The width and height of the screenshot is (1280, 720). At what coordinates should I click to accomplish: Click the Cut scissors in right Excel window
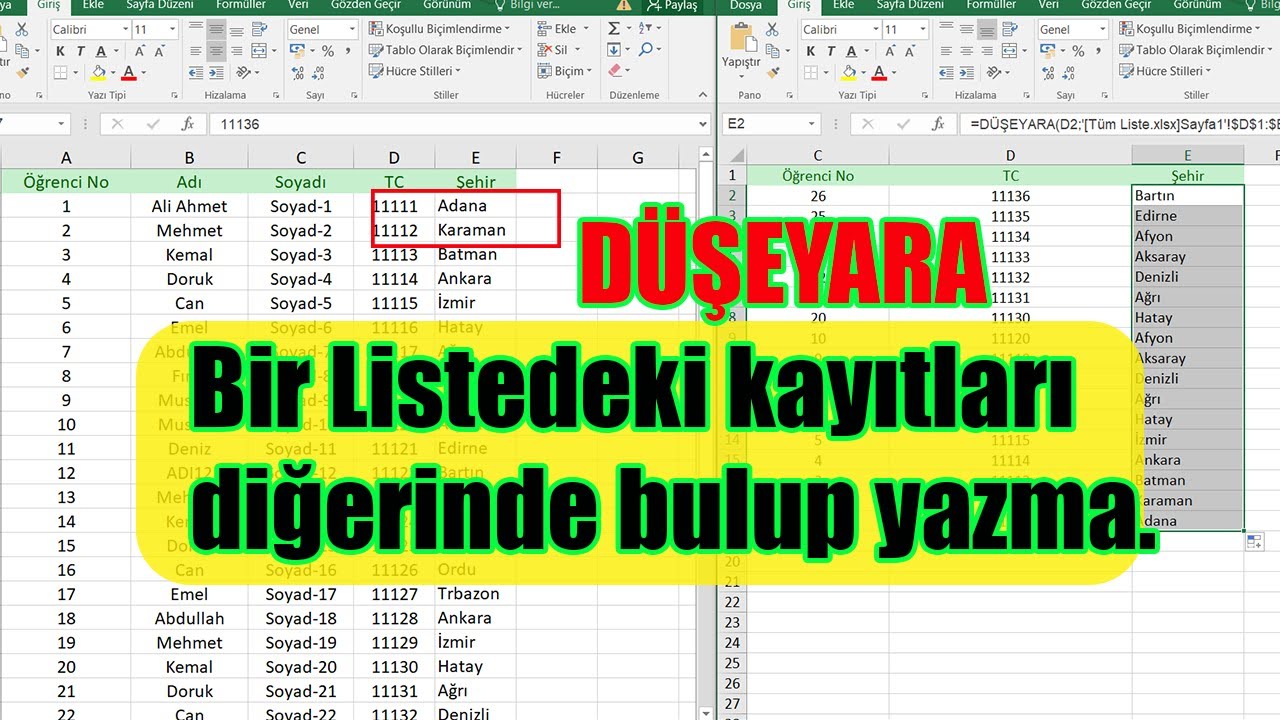click(x=774, y=30)
